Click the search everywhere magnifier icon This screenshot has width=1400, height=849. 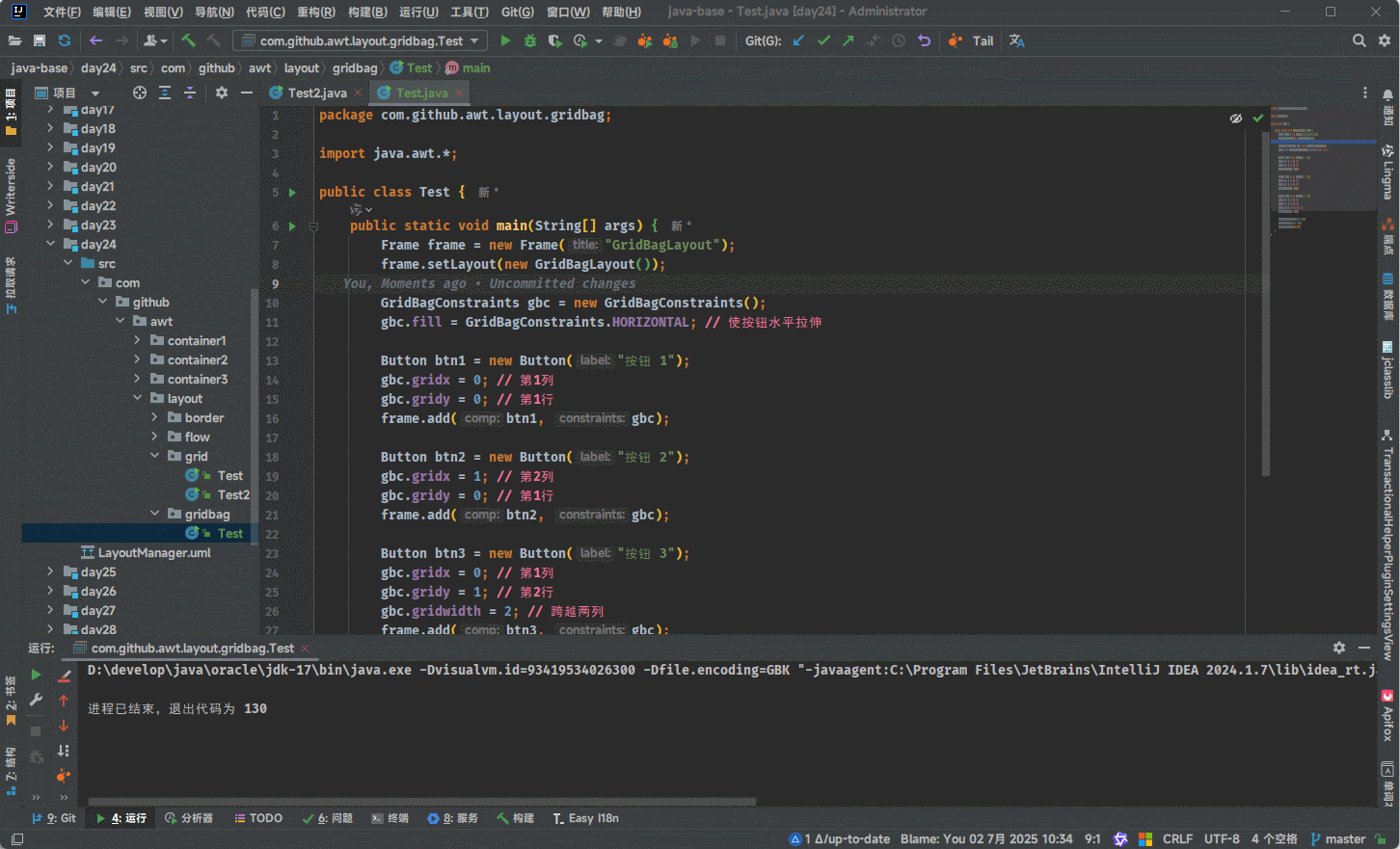(x=1359, y=40)
